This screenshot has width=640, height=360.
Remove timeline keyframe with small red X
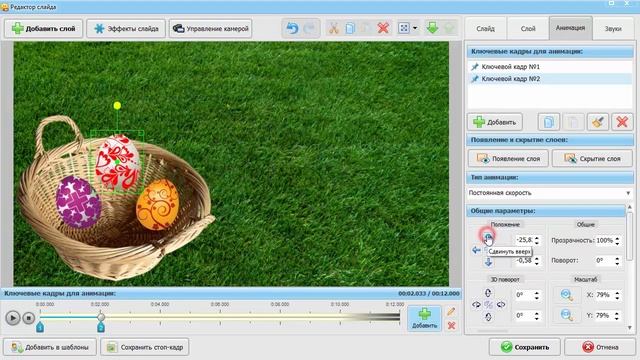pyautogui.click(x=451, y=325)
